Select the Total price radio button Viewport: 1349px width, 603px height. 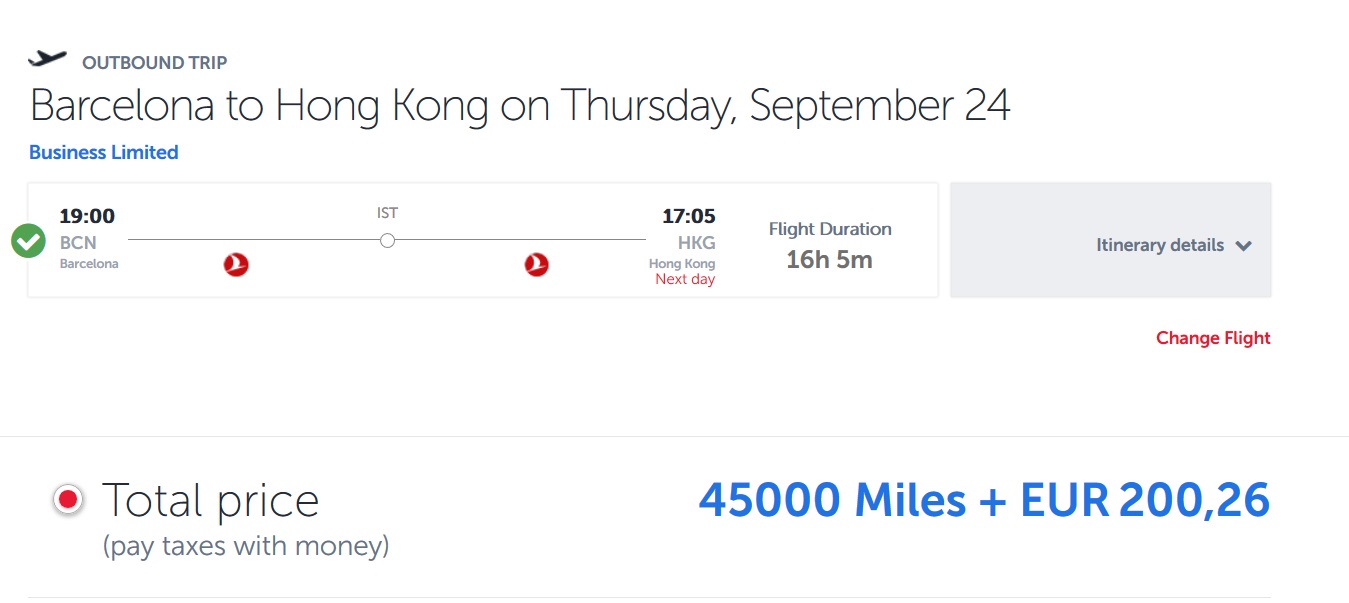(x=68, y=500)
